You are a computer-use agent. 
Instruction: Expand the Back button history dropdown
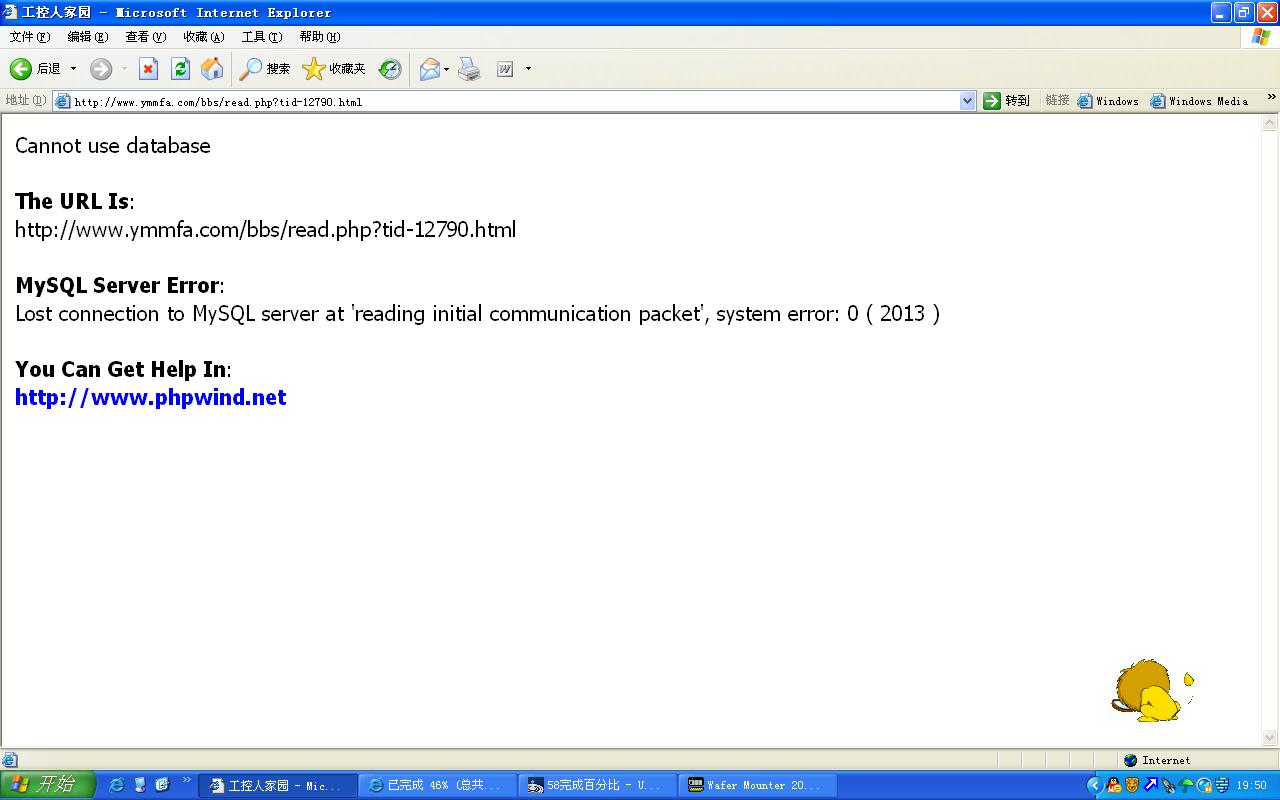(73, 69)
